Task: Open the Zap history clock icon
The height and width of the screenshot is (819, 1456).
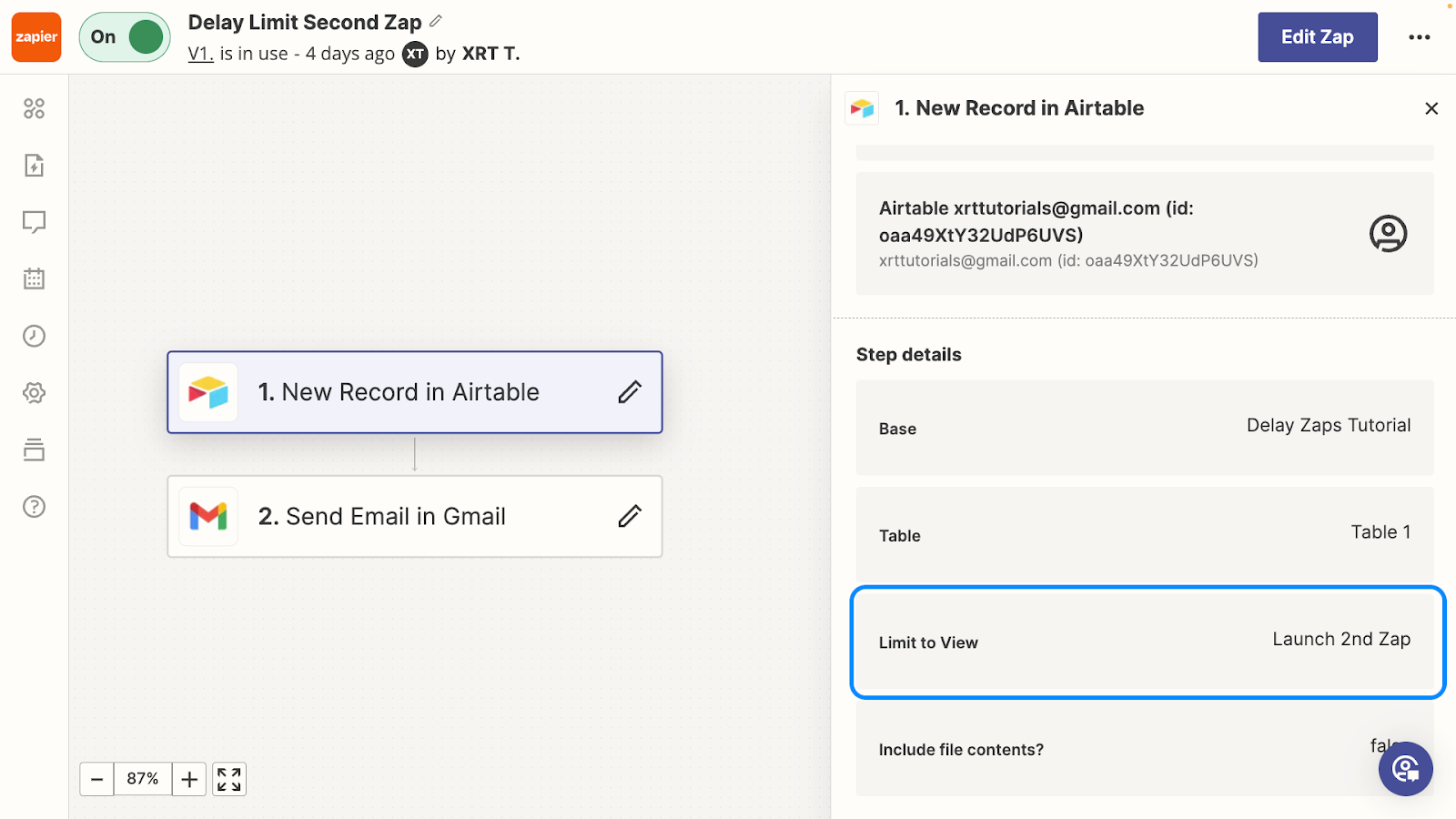Action: pos(34,336)
